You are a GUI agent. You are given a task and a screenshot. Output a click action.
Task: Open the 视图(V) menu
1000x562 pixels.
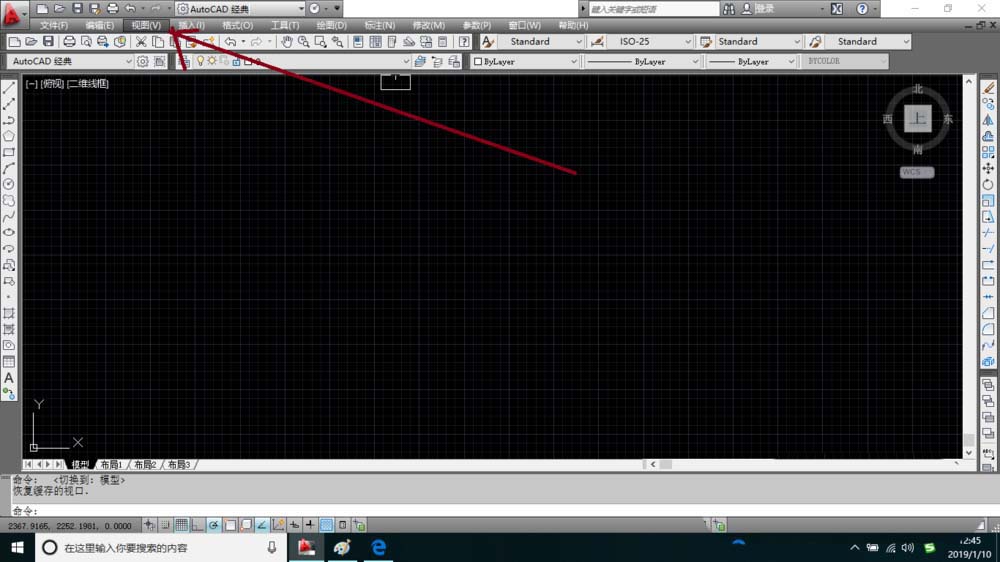coord(146,26)
